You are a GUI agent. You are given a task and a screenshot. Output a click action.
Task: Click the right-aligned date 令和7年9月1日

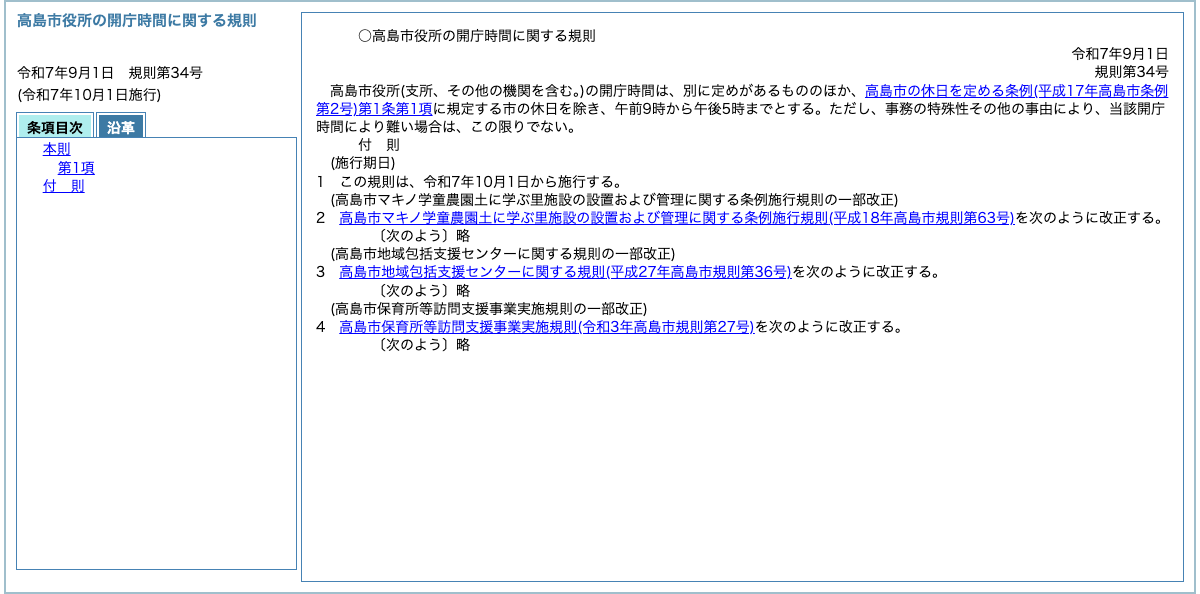(x=1120, y=54)
